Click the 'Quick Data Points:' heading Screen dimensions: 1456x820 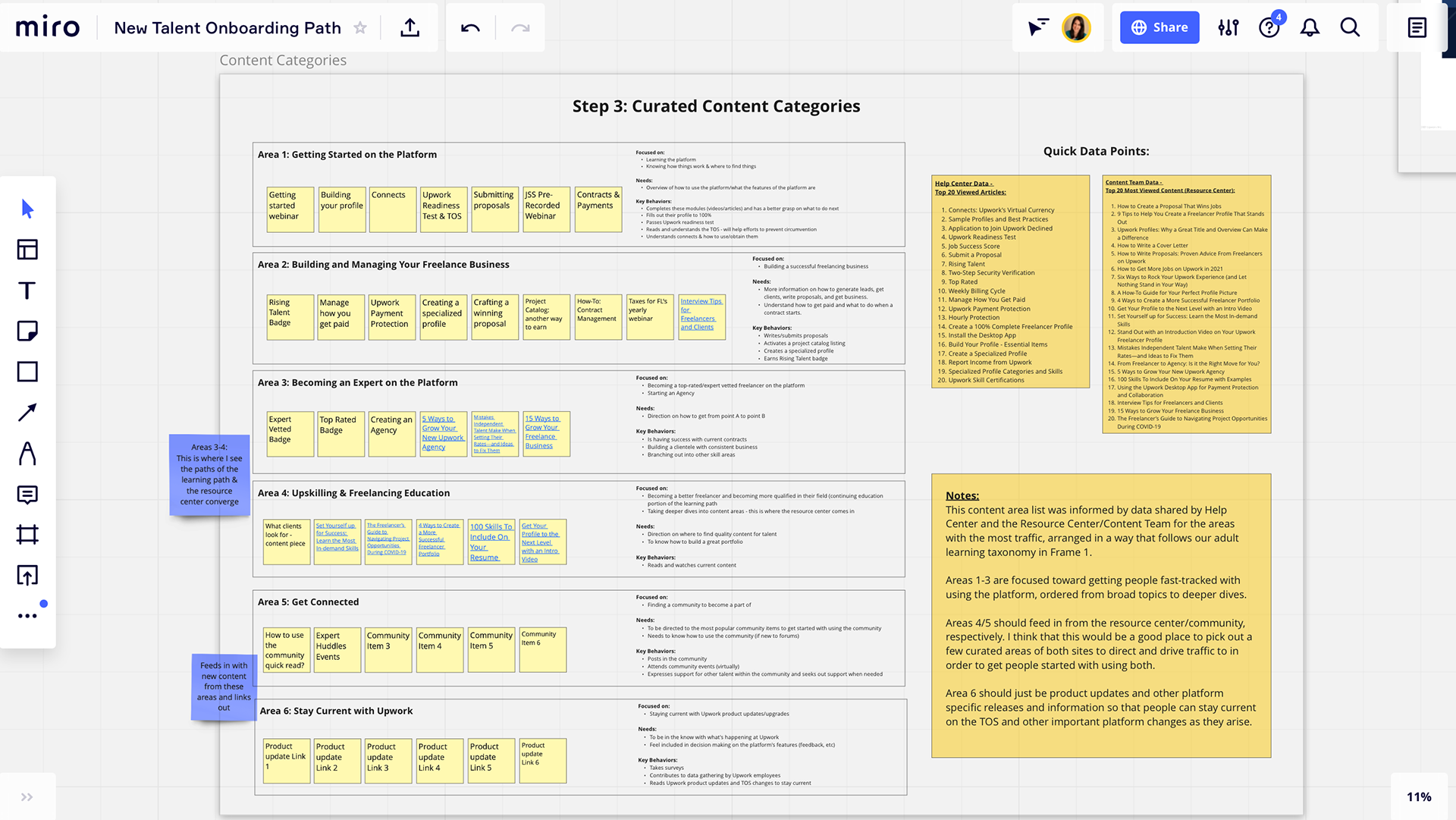[1096, 151]
